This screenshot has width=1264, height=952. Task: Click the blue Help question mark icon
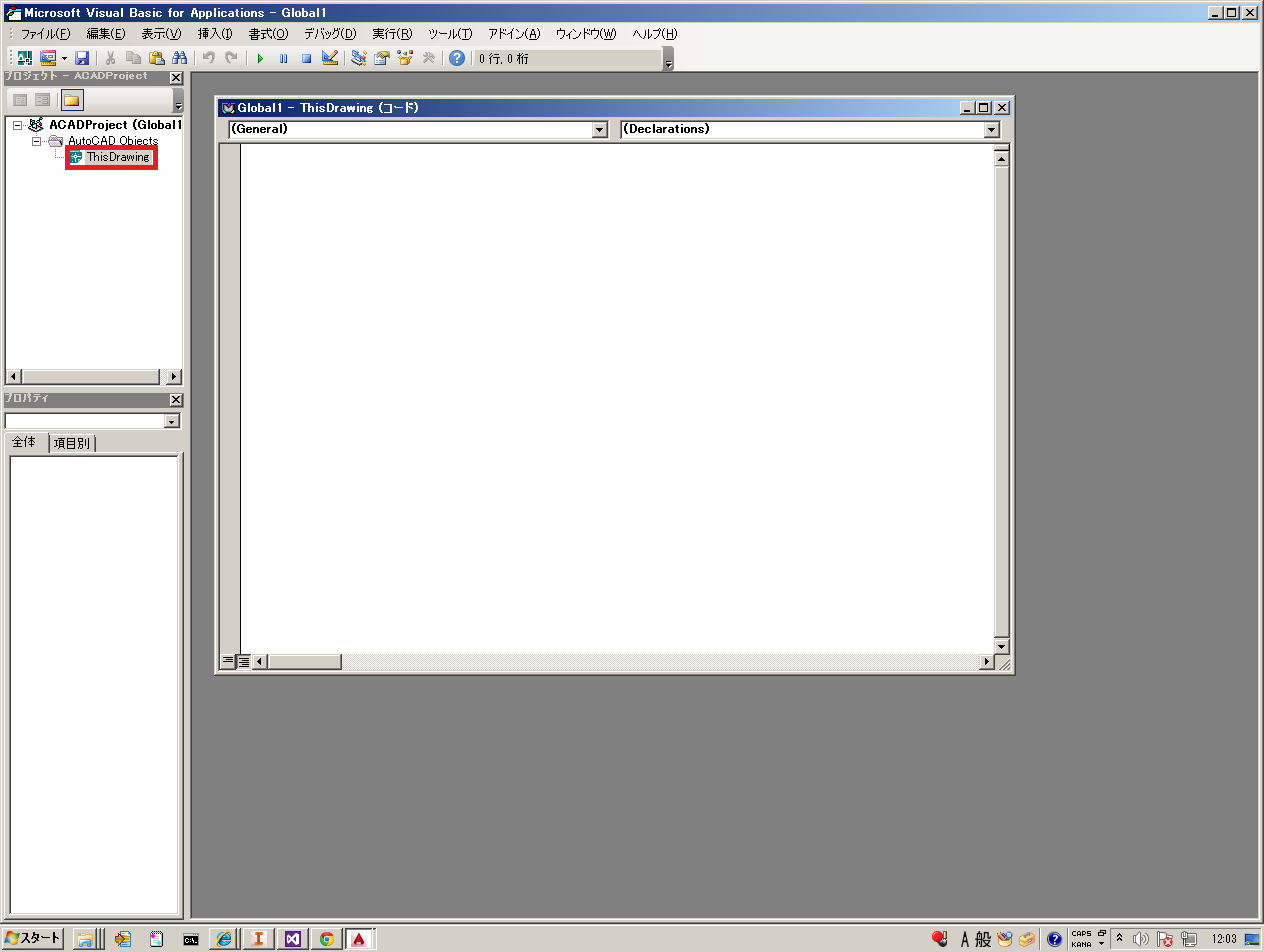[457, 58]
